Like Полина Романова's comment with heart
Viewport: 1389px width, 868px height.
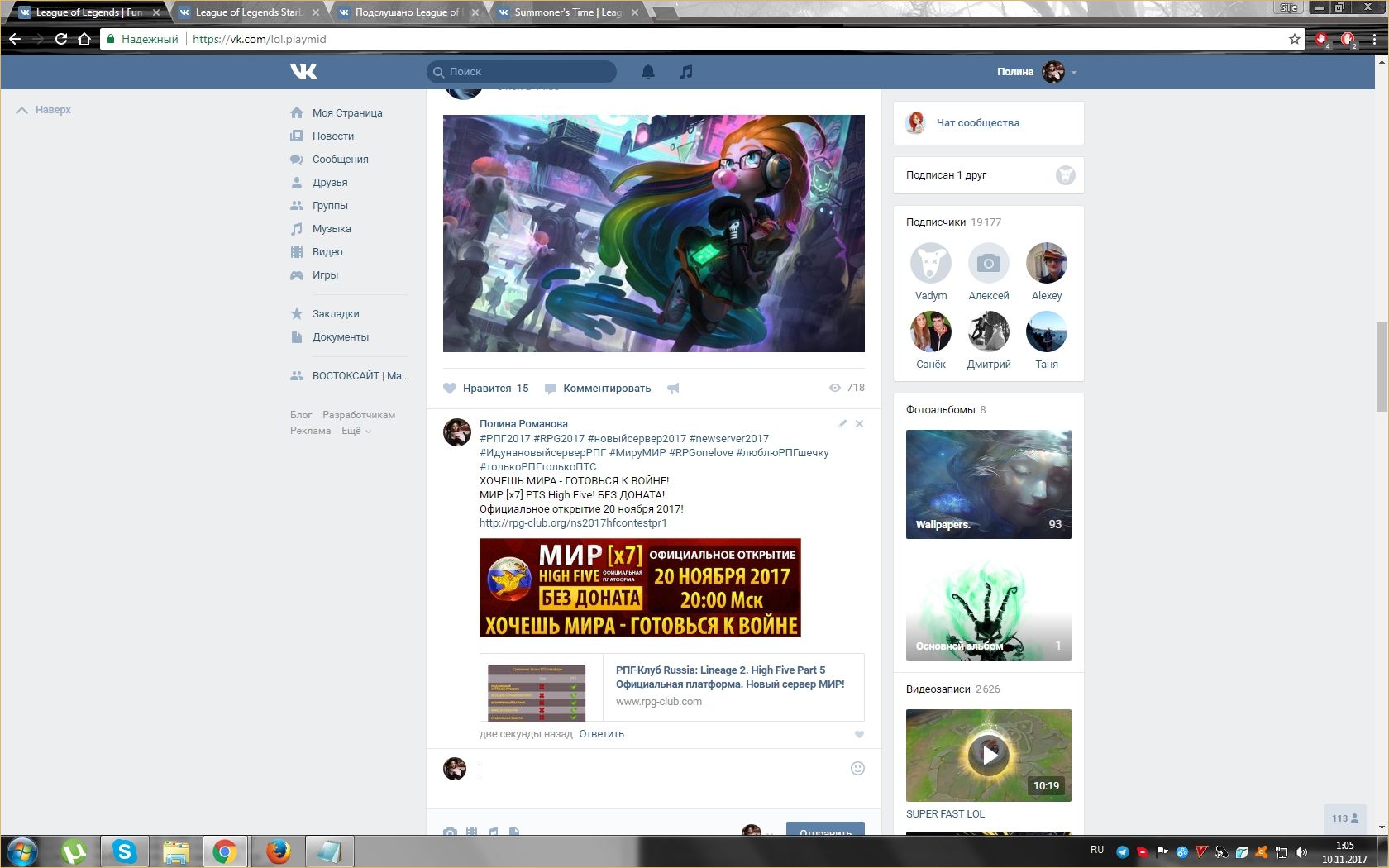tap(859, 735)
